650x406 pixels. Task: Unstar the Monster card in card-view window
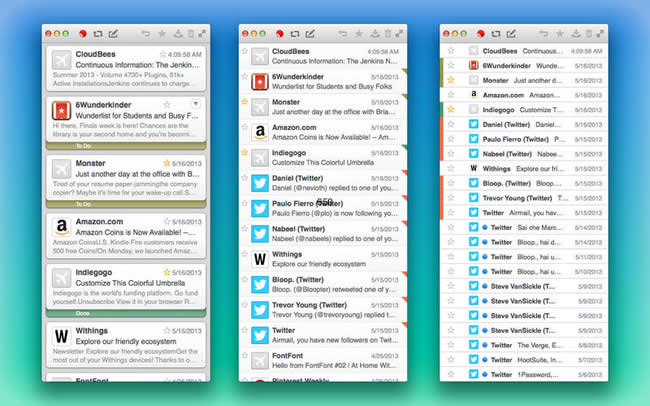[x=167, y=163]
